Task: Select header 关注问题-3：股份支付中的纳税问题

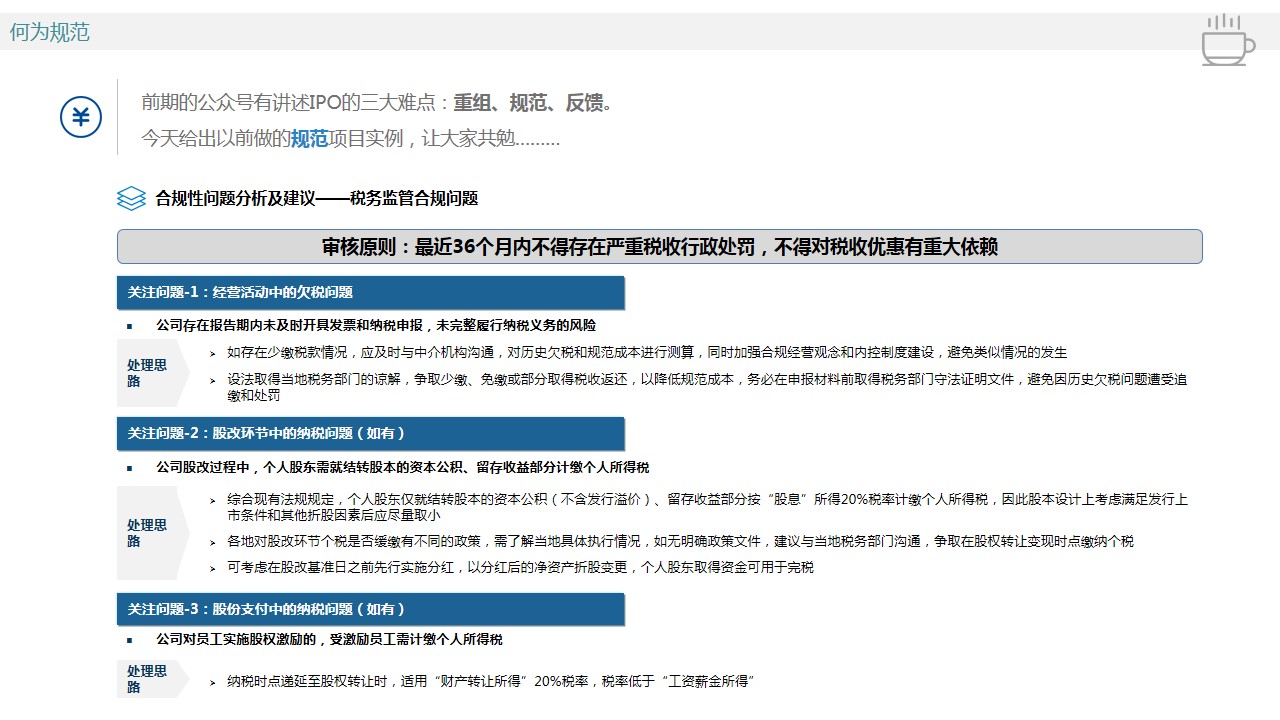Action: [x=371, y=609]
